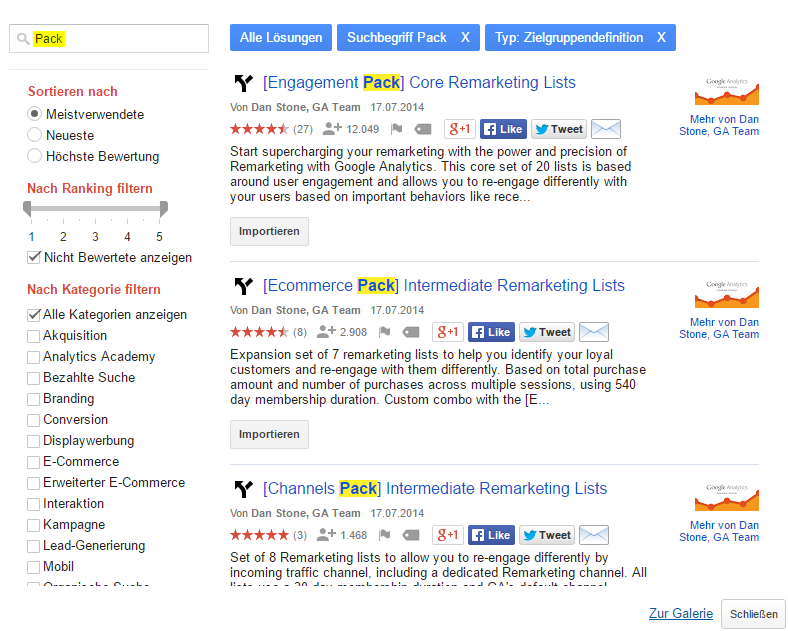Image resolution: width=788 pixels, height=631 pixels.
Task: Click the Google +1 icon for Engagement Pack
Action: [x=460, y=129]
